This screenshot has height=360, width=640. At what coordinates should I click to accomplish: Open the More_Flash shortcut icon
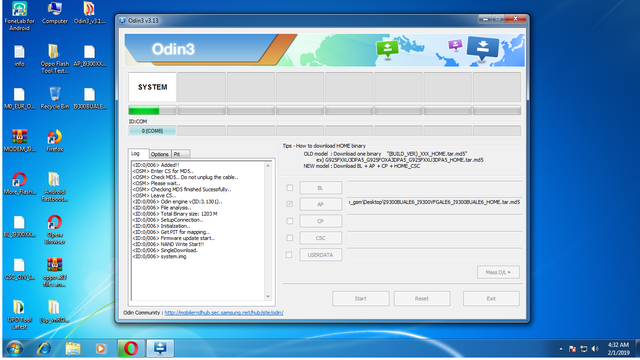point(19,184)
